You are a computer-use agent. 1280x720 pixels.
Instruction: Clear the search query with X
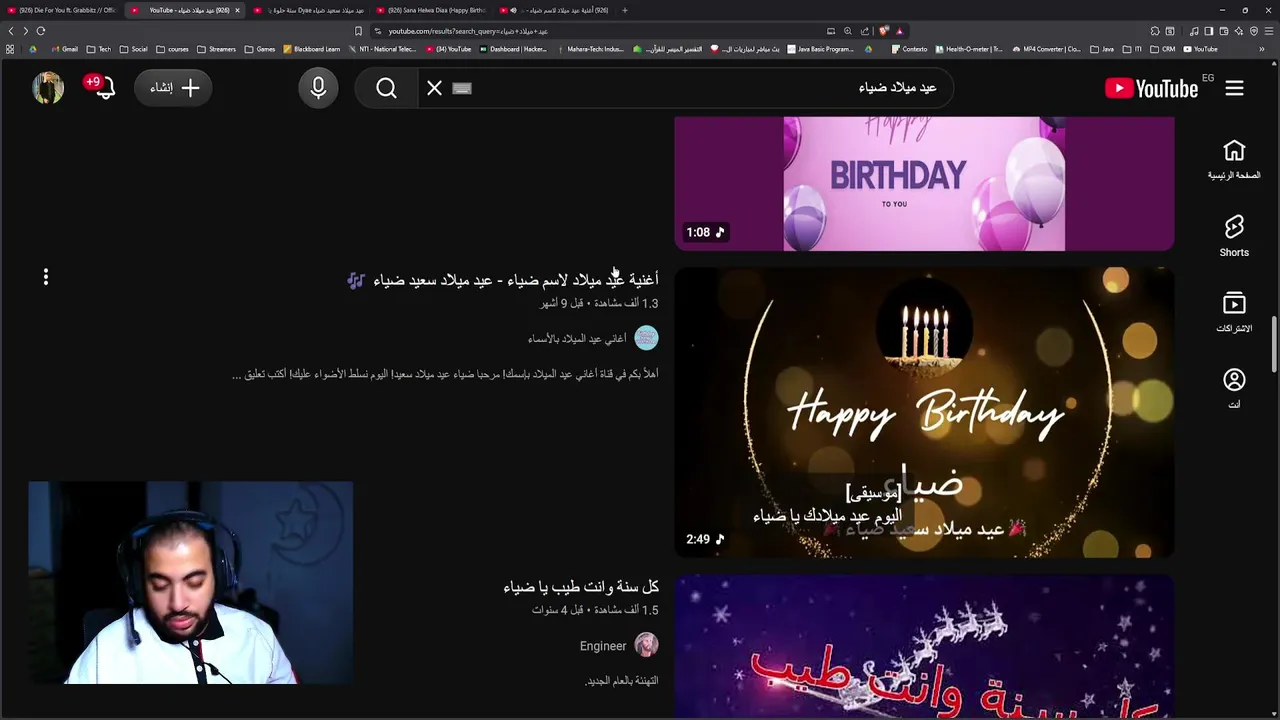(434, 88)
